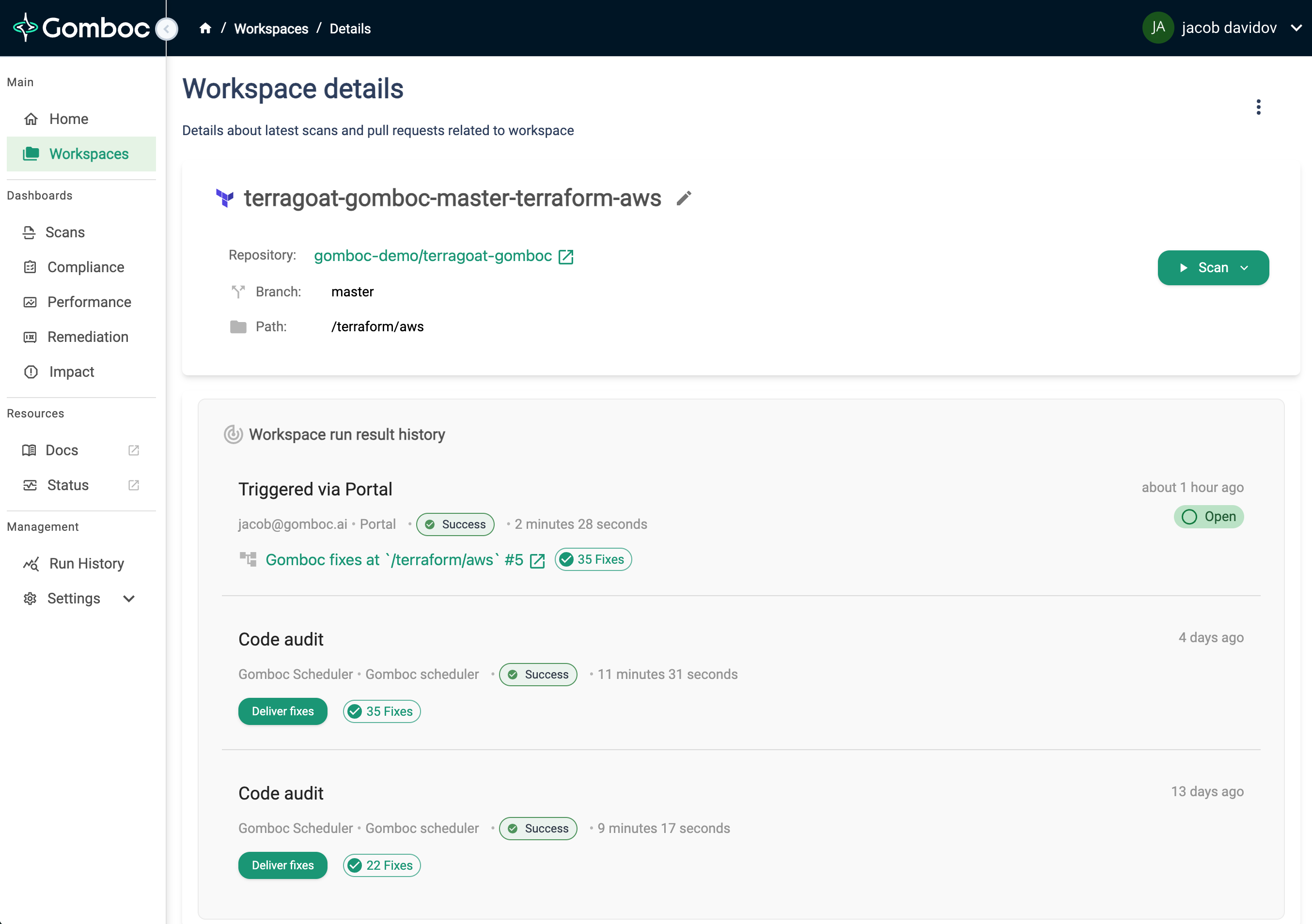Viewport: 1312px width, 924px height.
Task: Click the Open status badge
Action: tap(1209, 517)
